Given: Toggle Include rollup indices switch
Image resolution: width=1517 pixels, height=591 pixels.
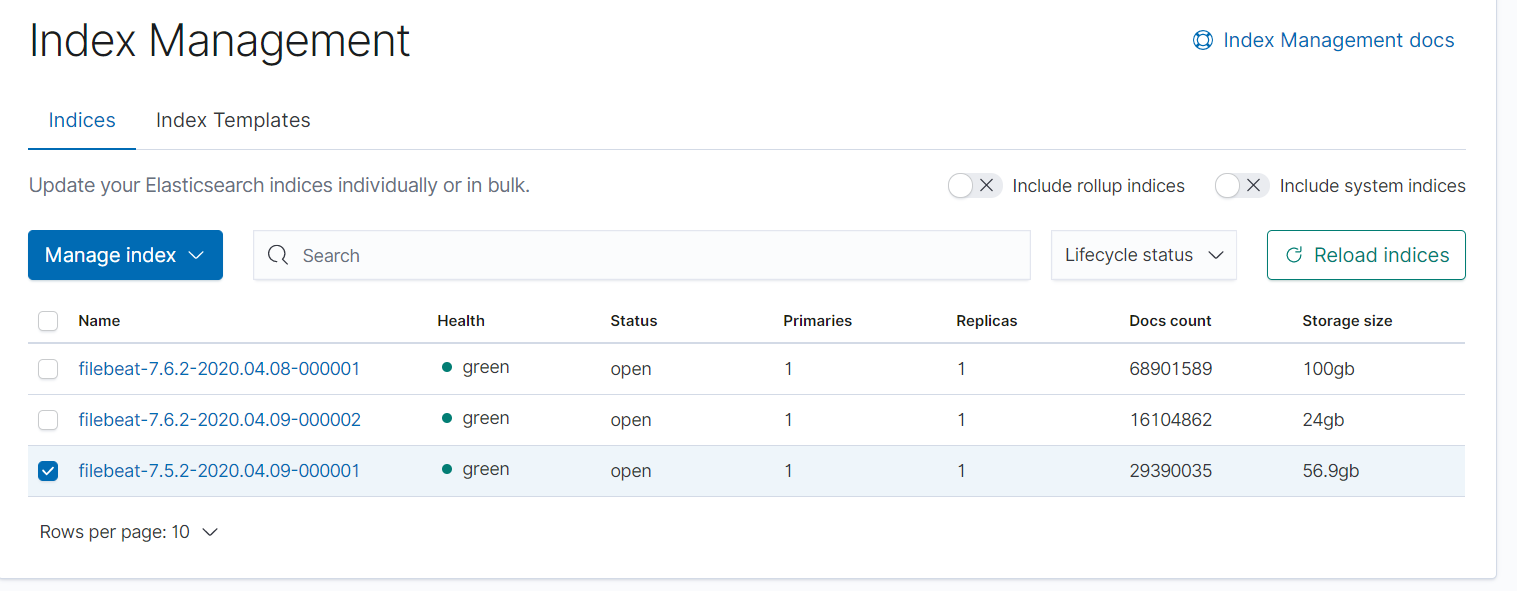Looking at the screenshot, I should [975, 186].
